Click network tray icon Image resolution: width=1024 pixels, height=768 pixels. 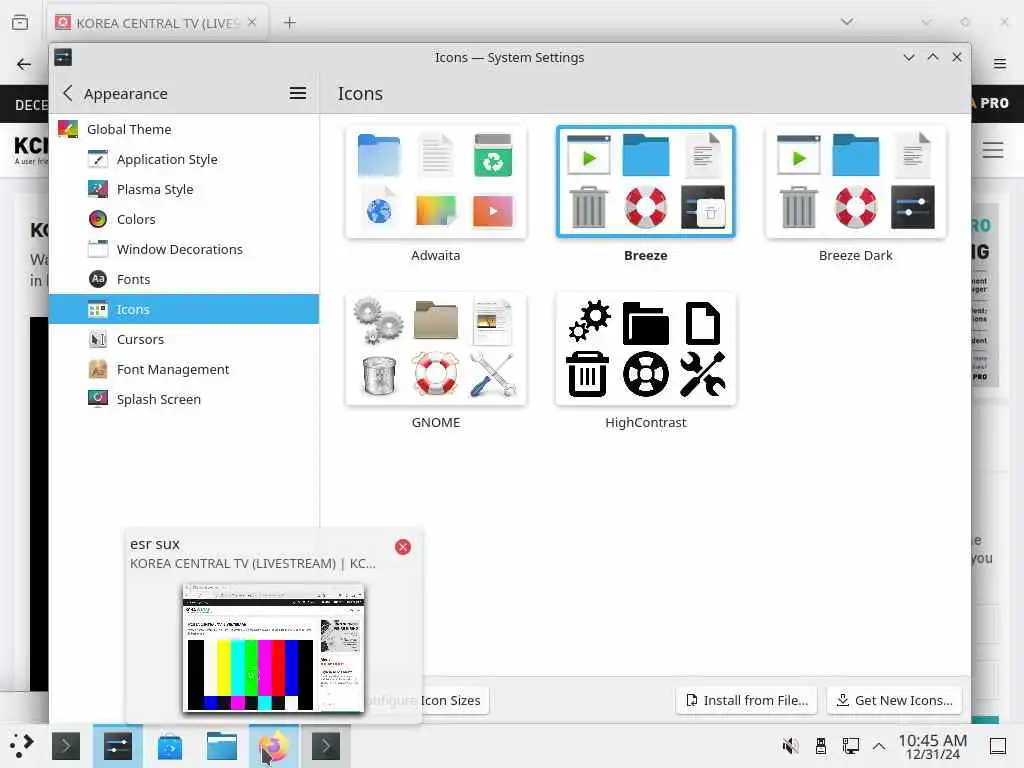coord(850,746)
